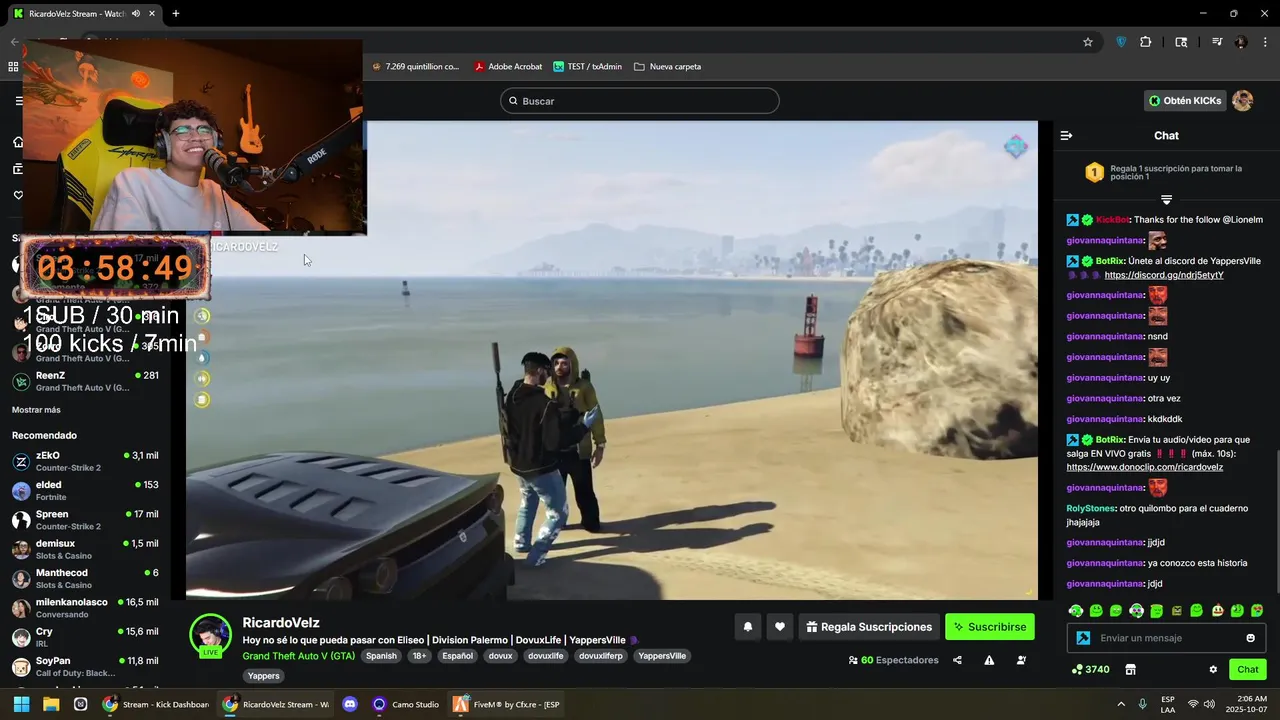Image resolution: width=1280 pixels, height=720 pixels.
Task: Open Discord from the Windows taskbar
Action: [x=350, y=704]
